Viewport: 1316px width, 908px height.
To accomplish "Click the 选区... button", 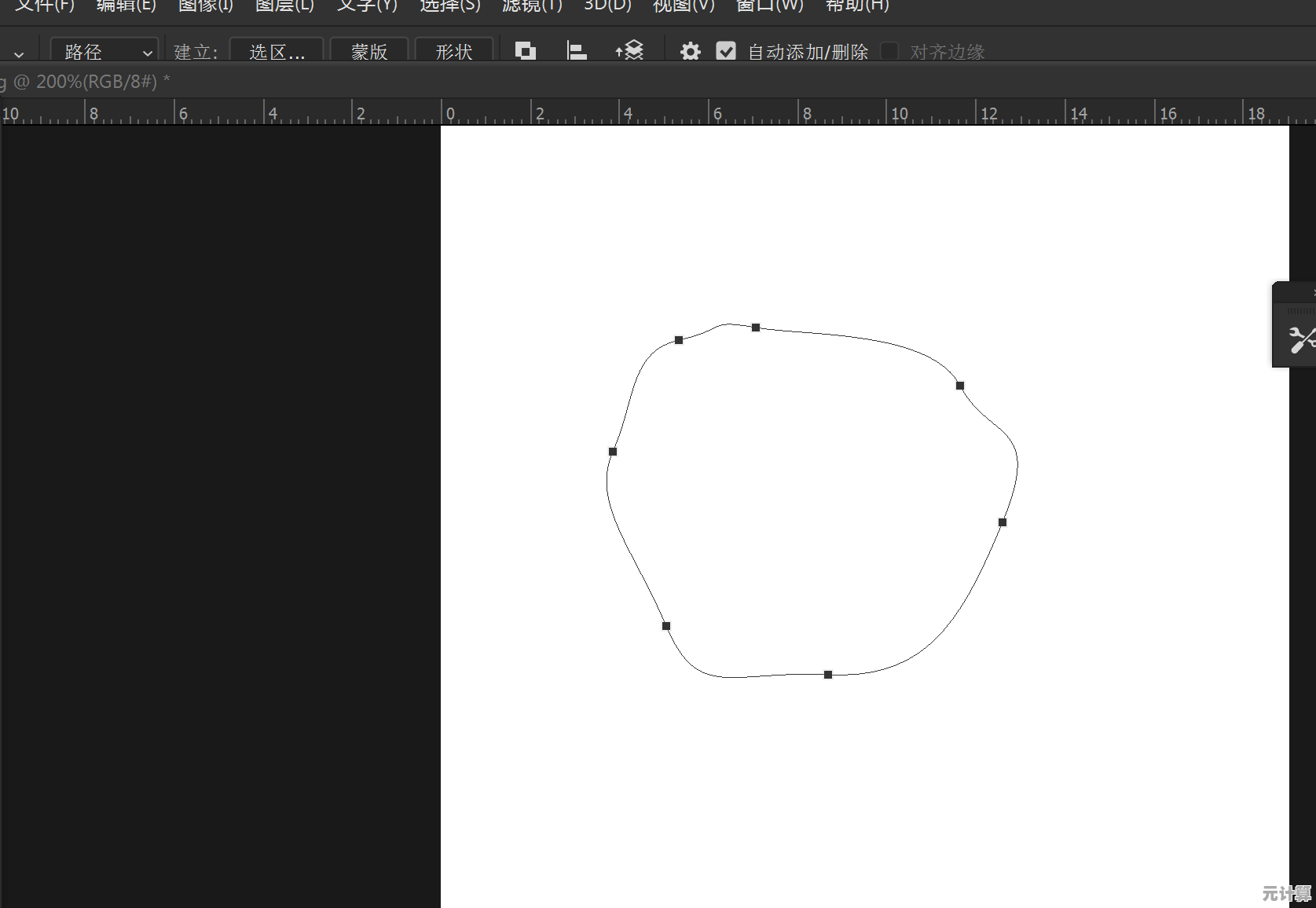I will 277,52.
